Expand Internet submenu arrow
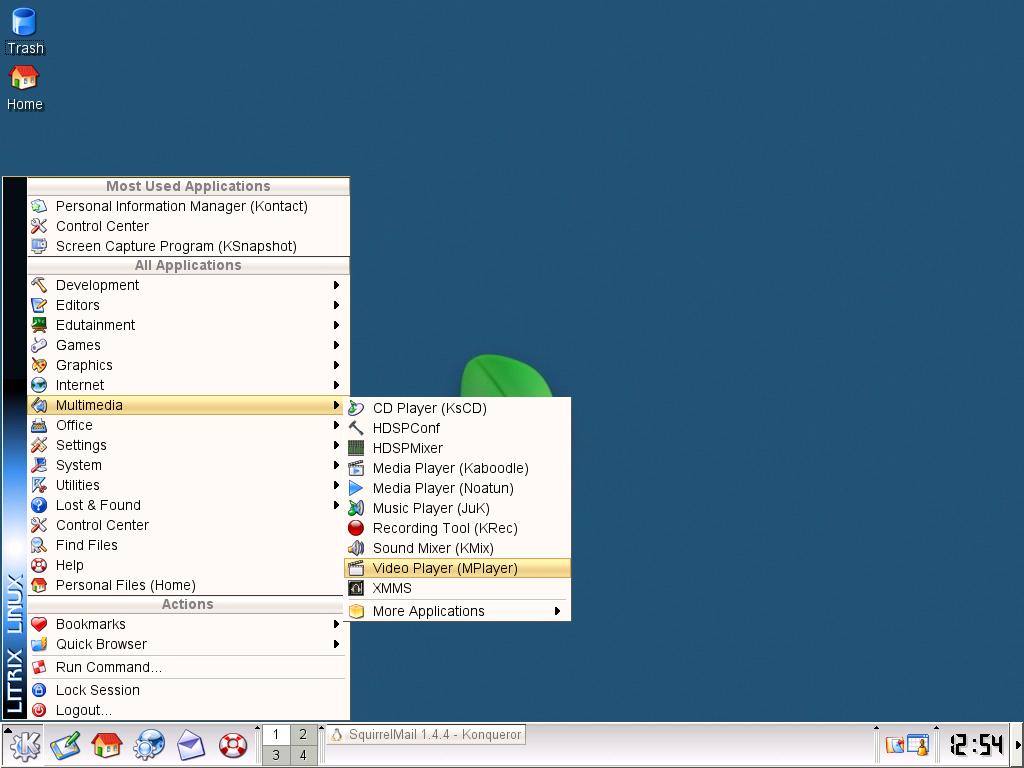 pyautogui.click(x=336, y=385)
